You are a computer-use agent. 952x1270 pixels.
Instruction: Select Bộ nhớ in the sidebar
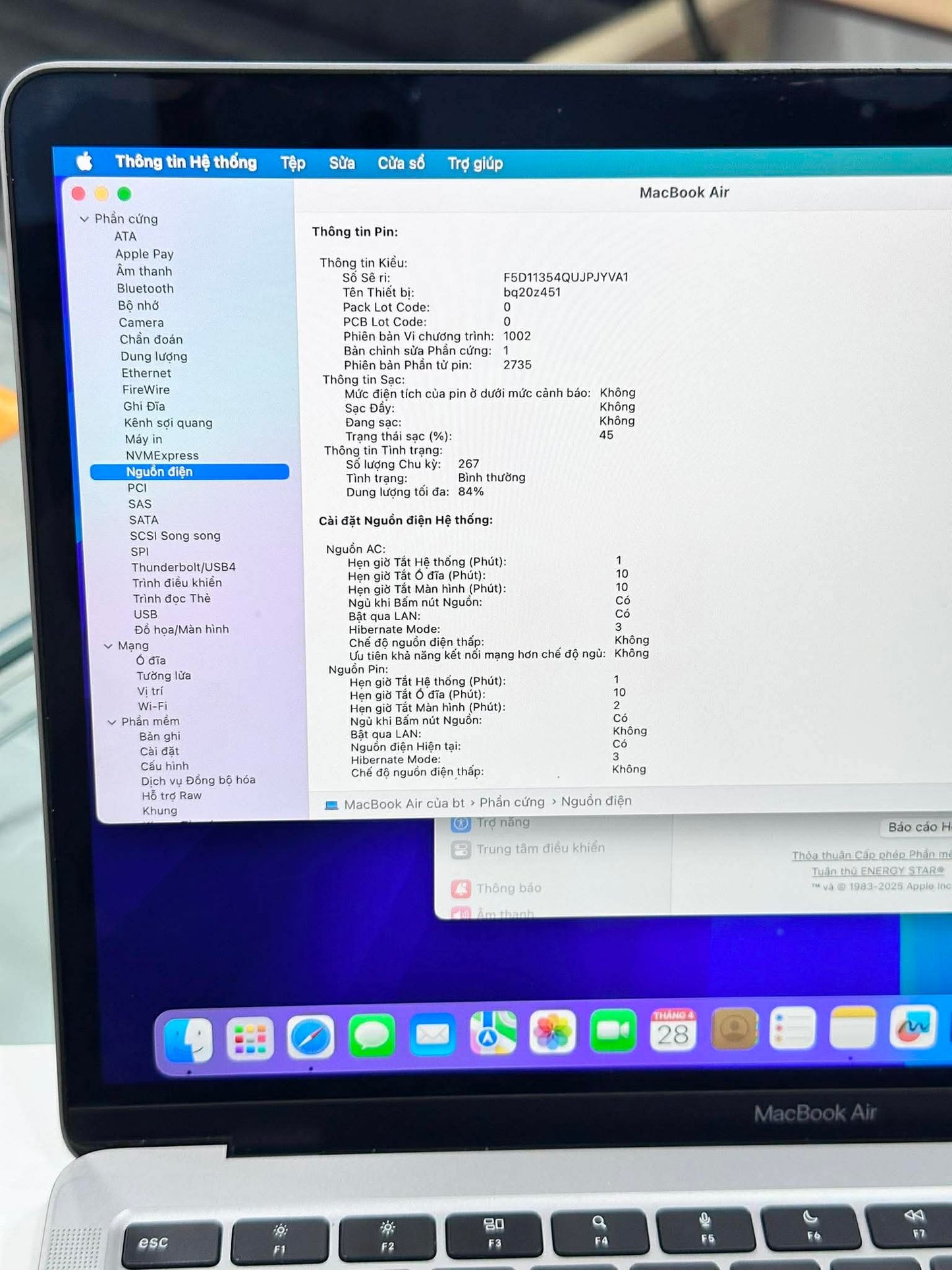pyautogui.click(x=138, y=305)
